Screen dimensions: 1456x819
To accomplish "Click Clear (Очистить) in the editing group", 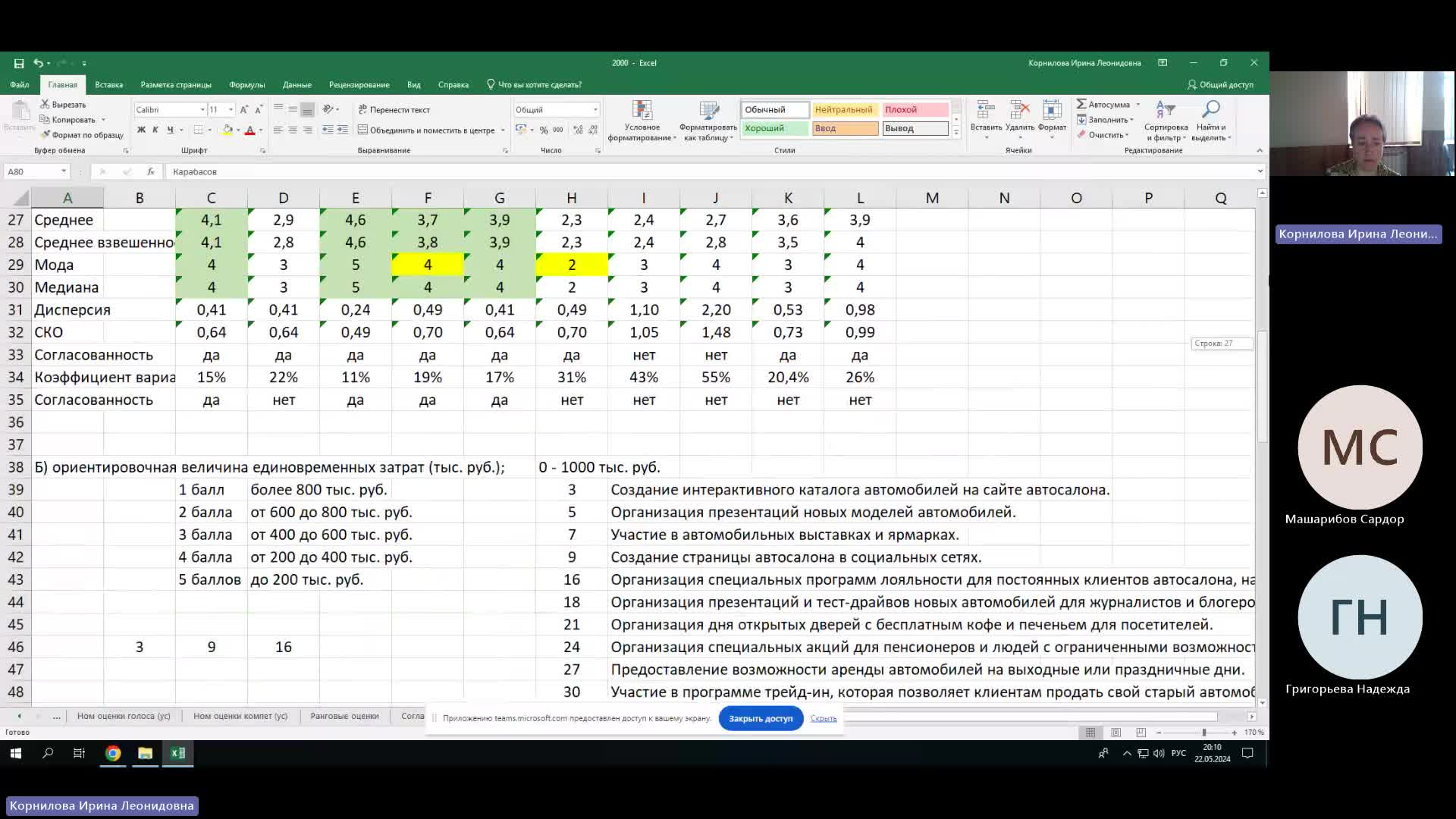I will coord(1103,135).
